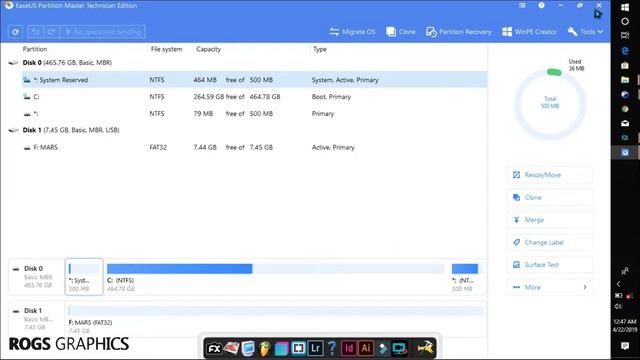
Task: Open the bracket frame icon in dock
Action: click(x=298, y=349)
